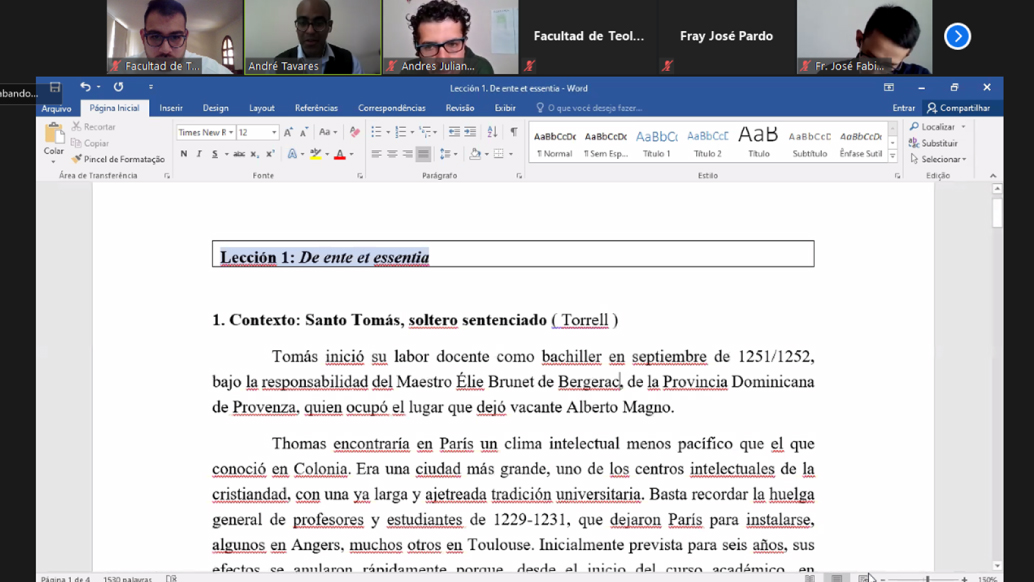Open the Aa change case dropdown

point(328,132)
